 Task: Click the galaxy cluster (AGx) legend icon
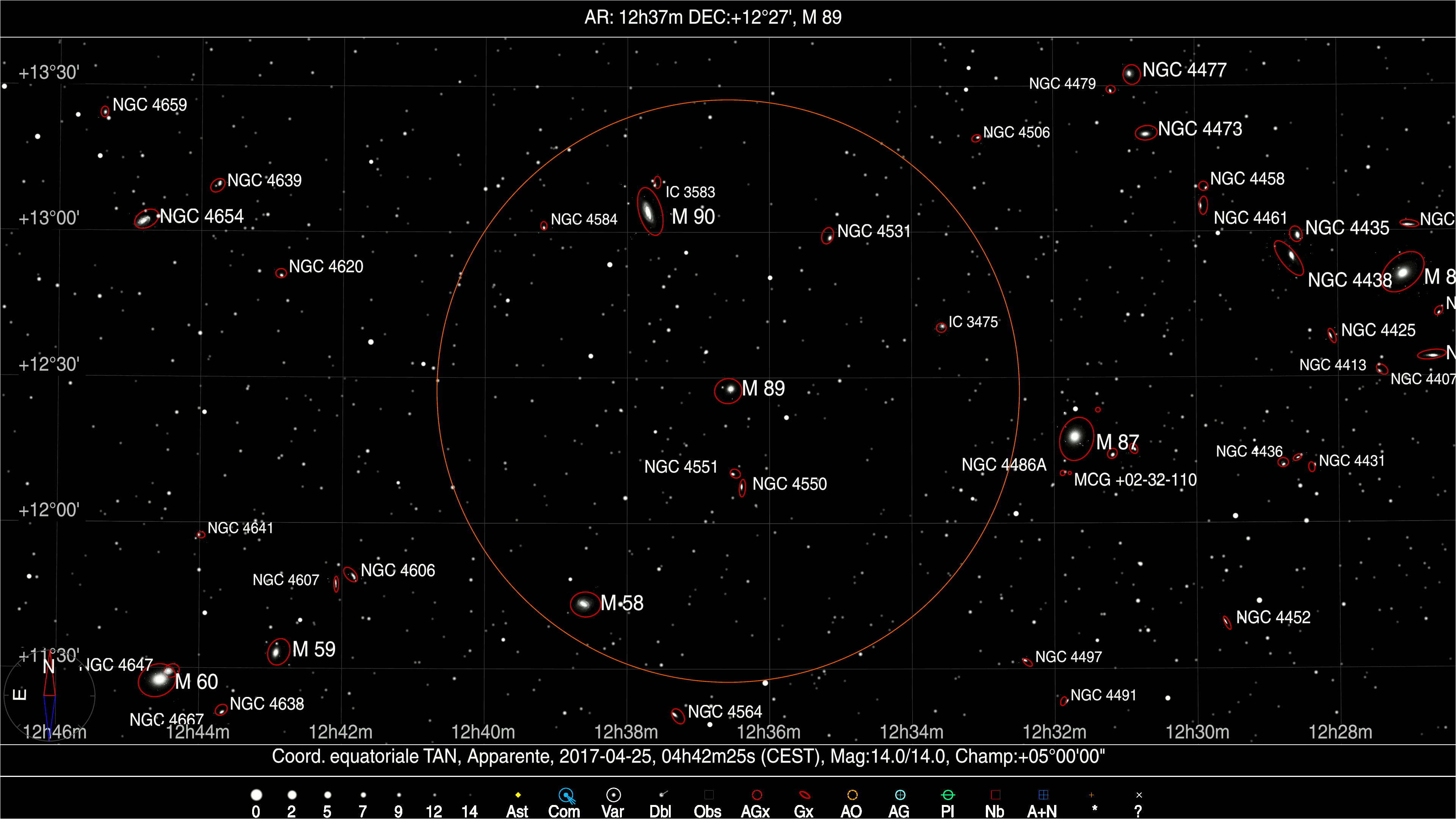point(757,795)
